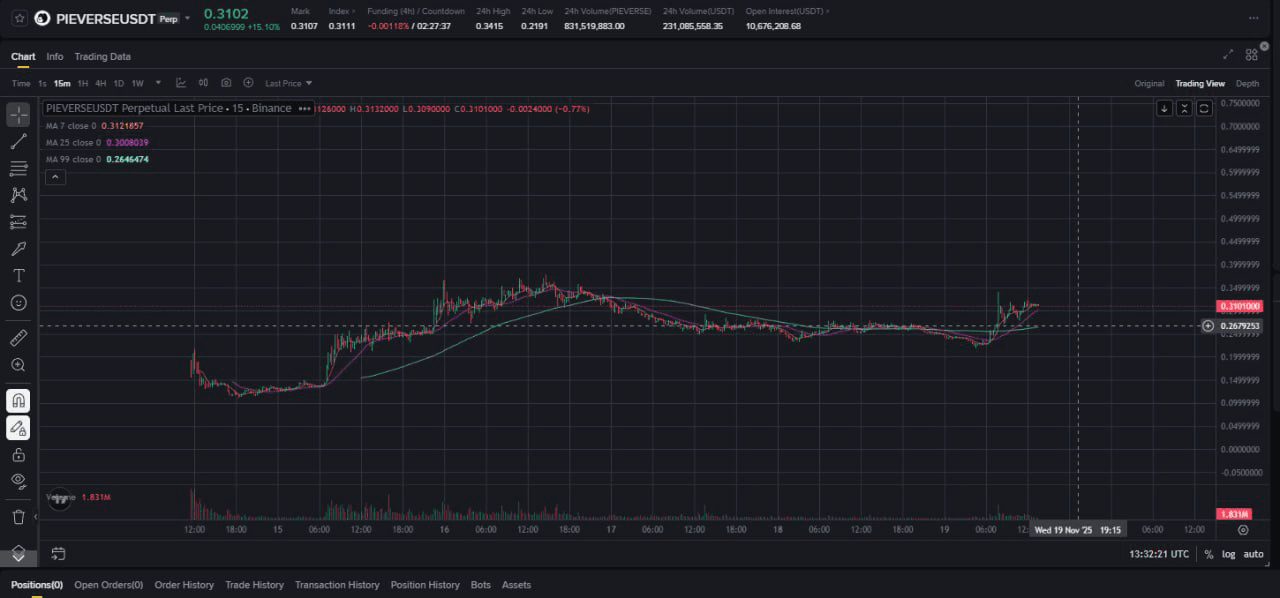
Task: Click the MA 25 indicator legend
Action: (98, 142)
